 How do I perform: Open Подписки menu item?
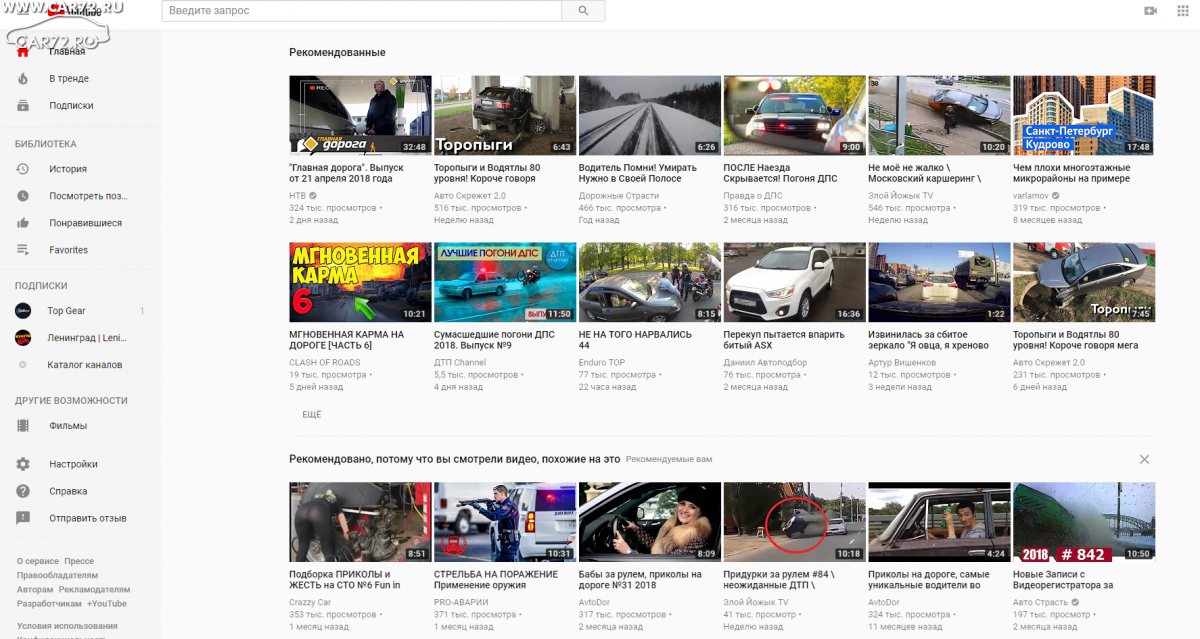pyautogui.click(x=71, y=105)
